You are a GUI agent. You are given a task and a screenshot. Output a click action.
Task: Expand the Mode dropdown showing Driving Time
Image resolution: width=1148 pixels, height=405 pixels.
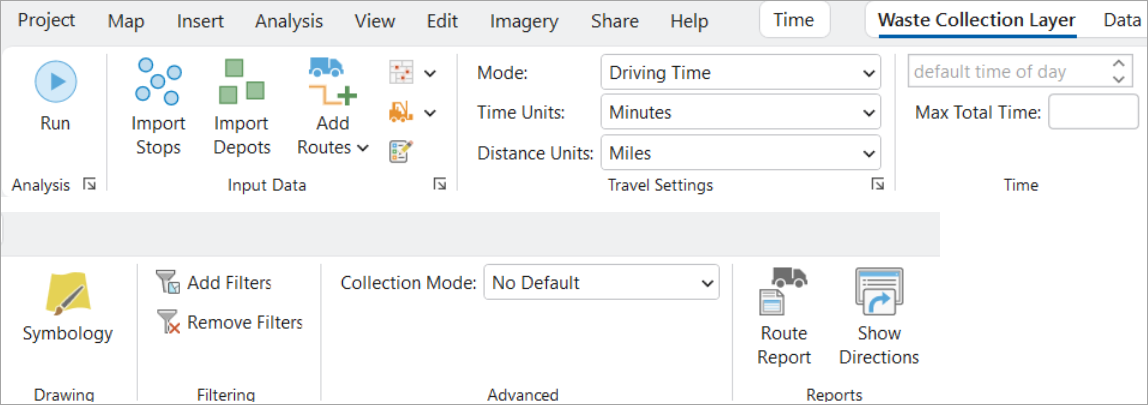tap(741, 72)
